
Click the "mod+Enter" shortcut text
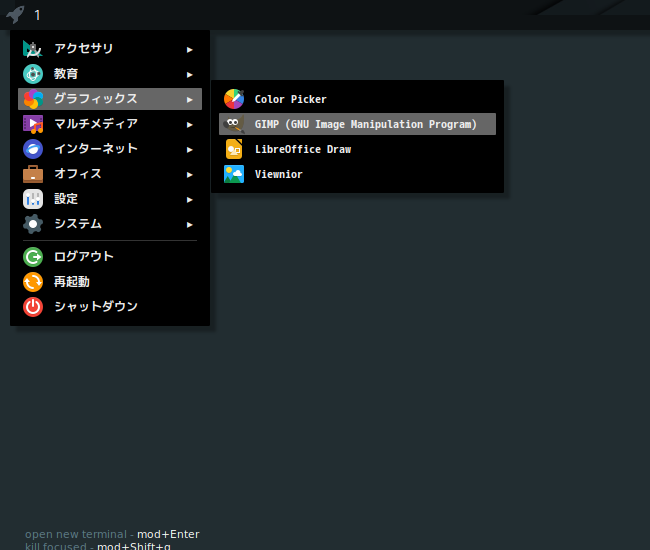point(168,534)
